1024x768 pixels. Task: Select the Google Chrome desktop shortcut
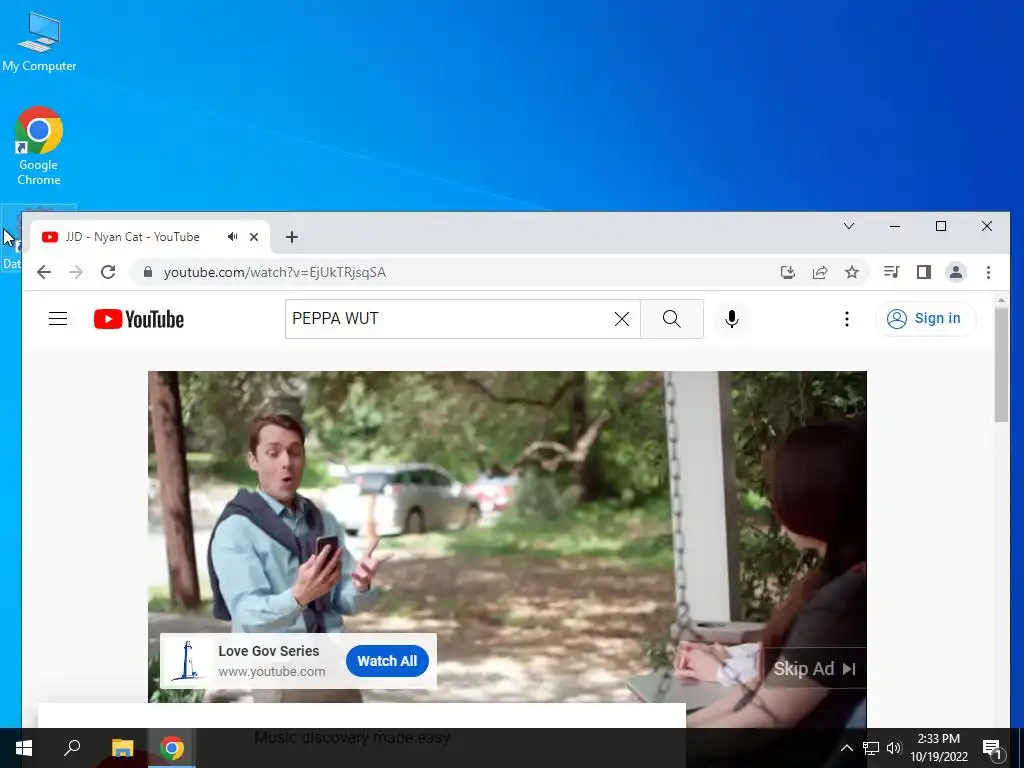coord(39,146)
